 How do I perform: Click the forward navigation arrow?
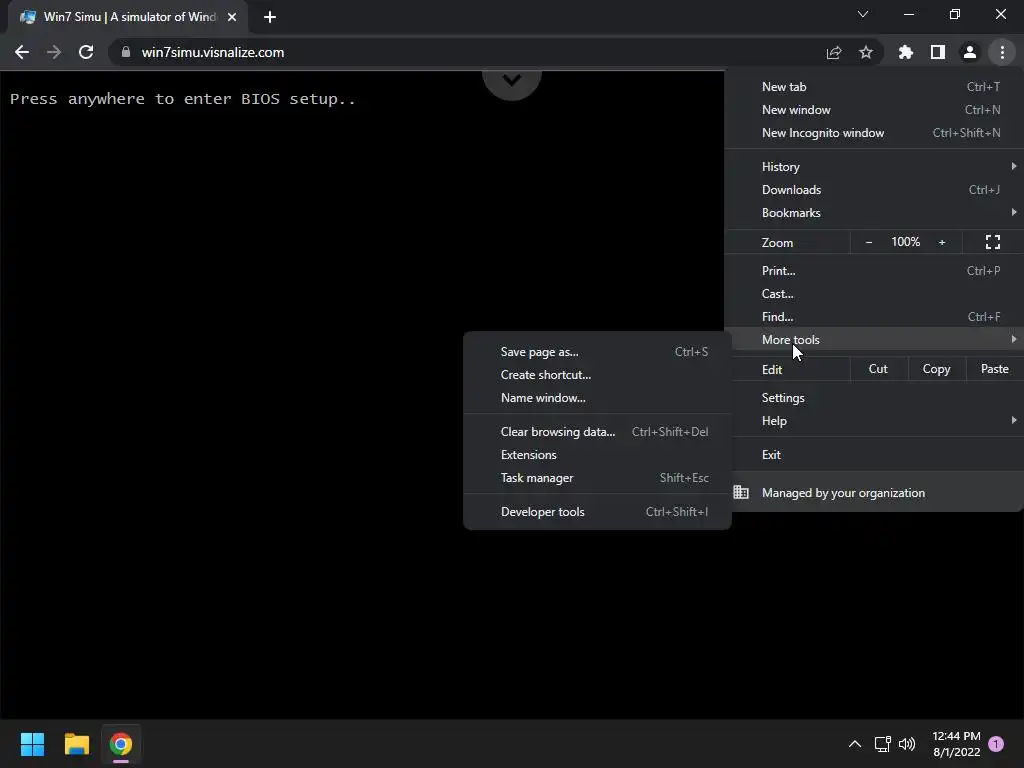[x=54, y=52]
